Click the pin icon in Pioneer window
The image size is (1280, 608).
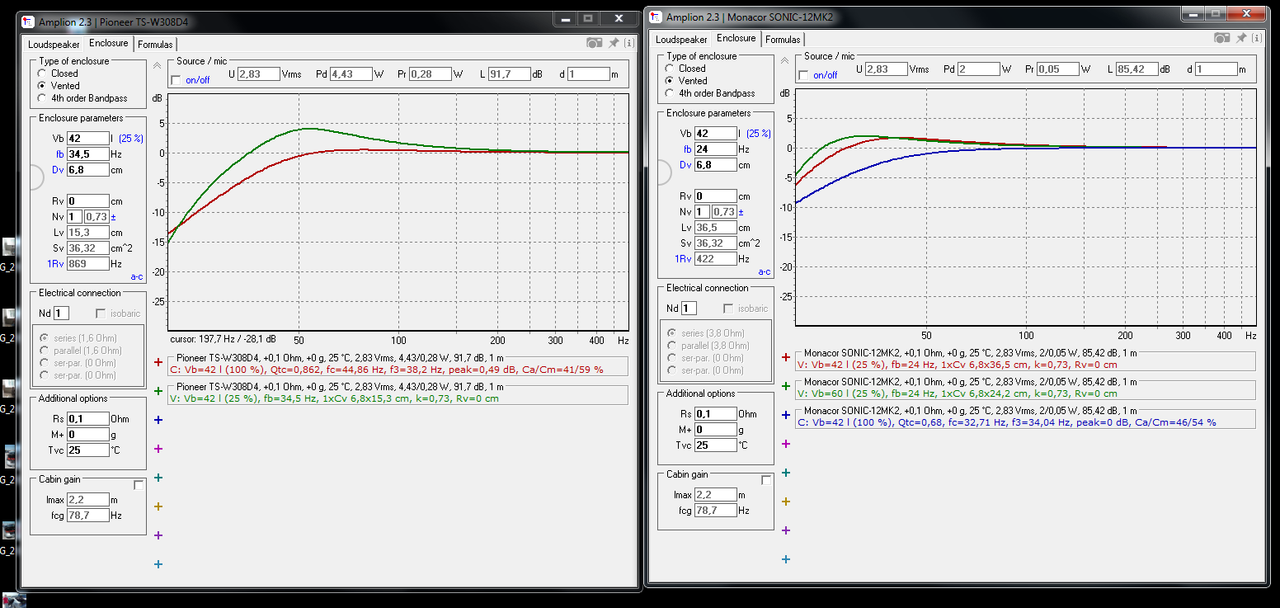click(612, 42)
